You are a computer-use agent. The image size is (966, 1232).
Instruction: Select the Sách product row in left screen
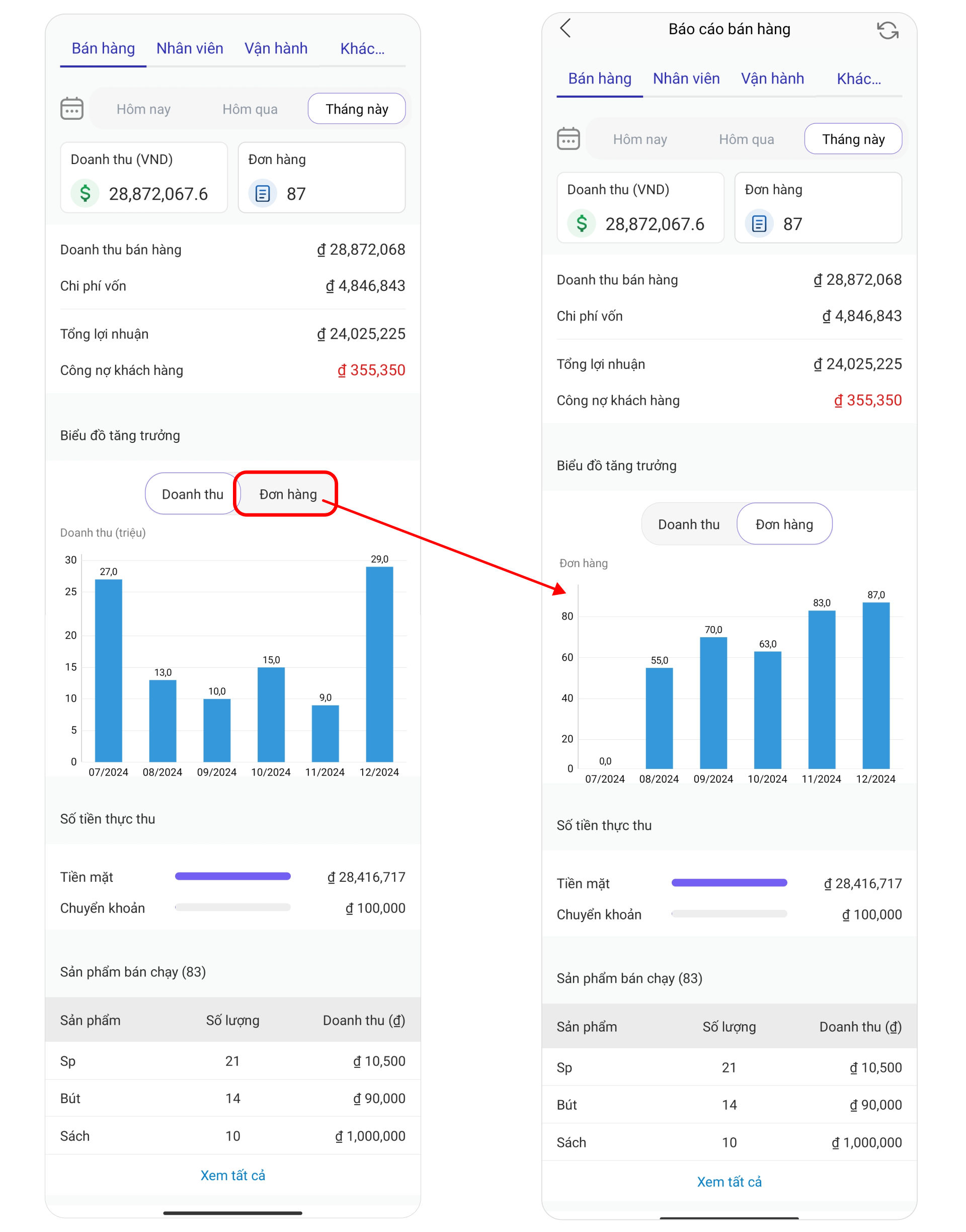click(233, 1136)
